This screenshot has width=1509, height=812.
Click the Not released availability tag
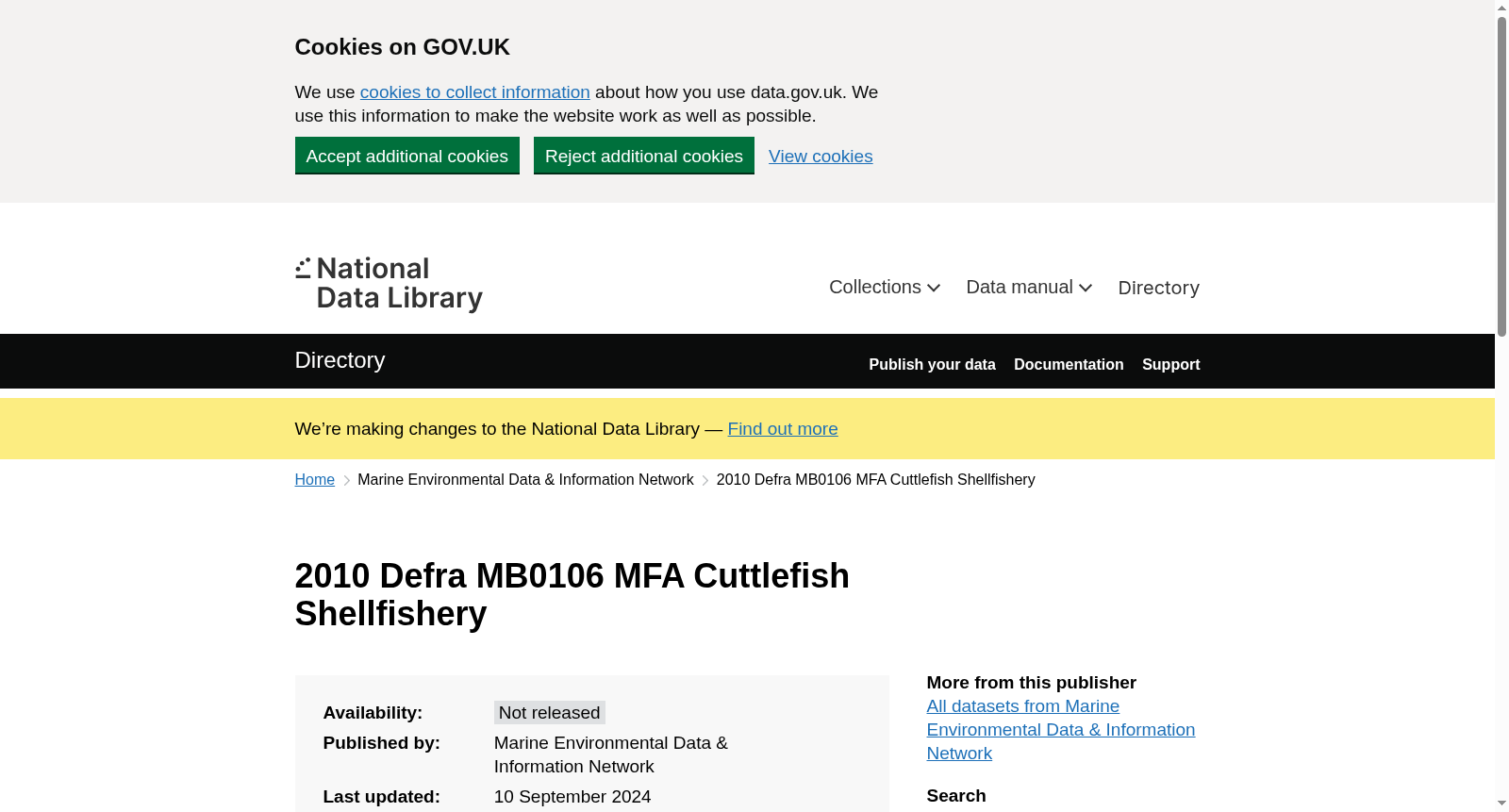(x=549, y=713)
